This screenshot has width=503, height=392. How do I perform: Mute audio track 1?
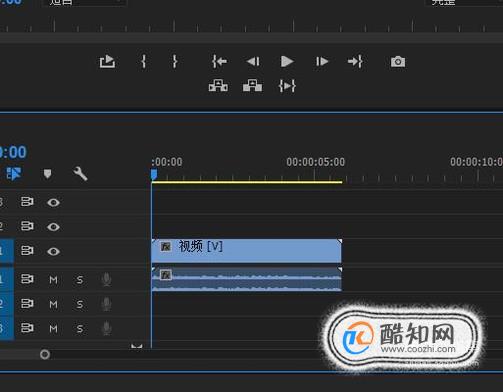click(x=53, y=280)
